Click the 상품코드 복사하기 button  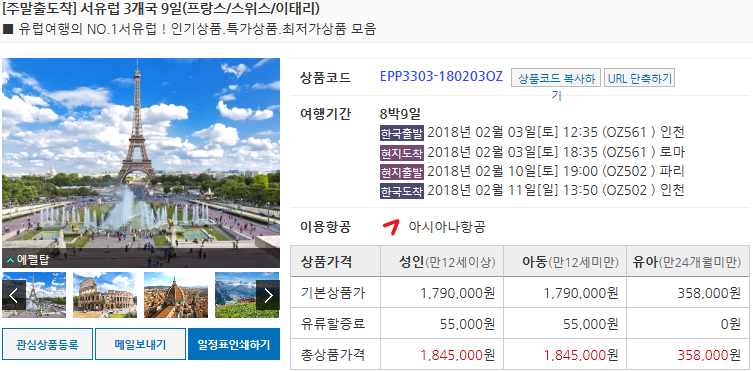(556, 78)
